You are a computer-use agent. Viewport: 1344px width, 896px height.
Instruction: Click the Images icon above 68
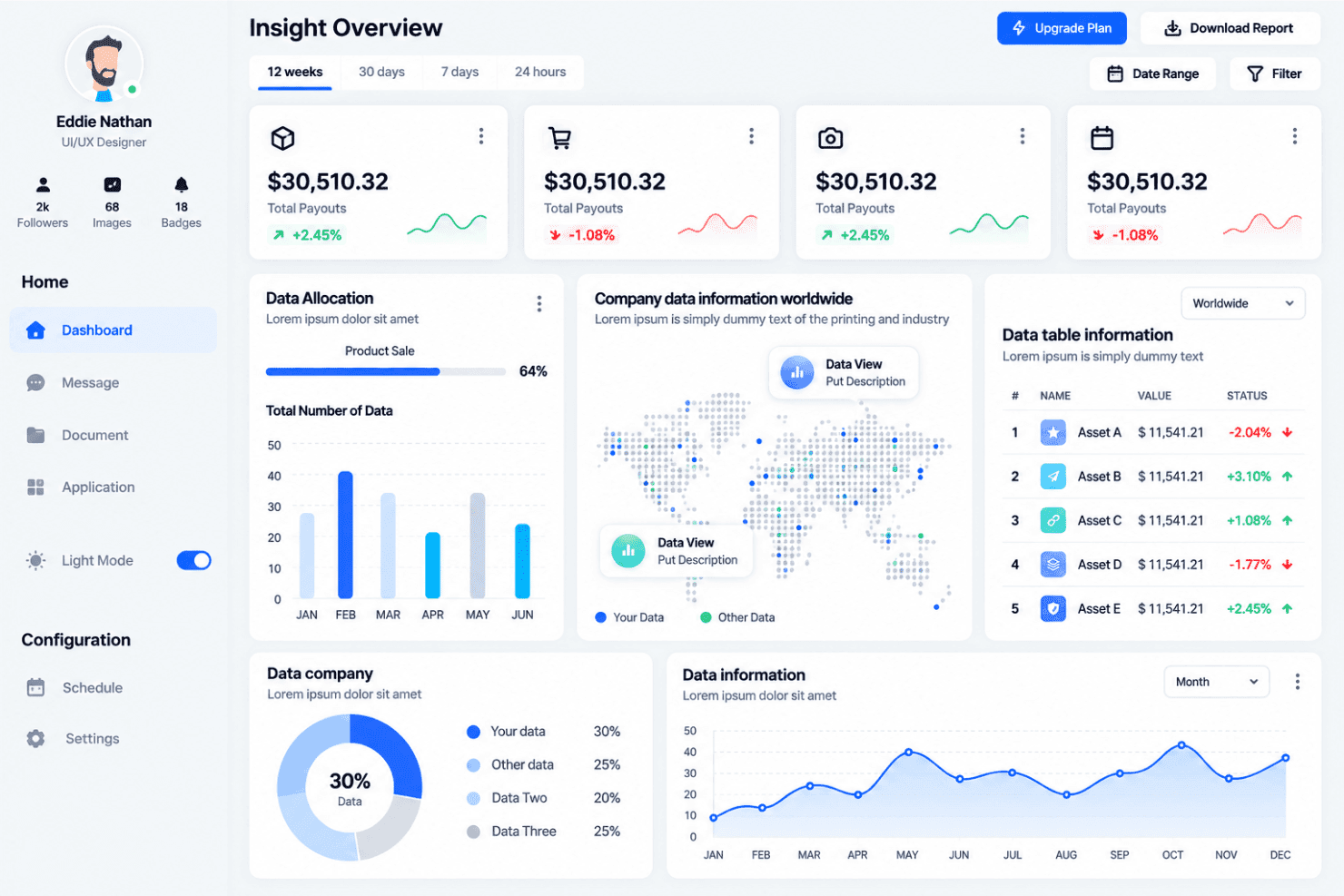[x=112, y=184]
